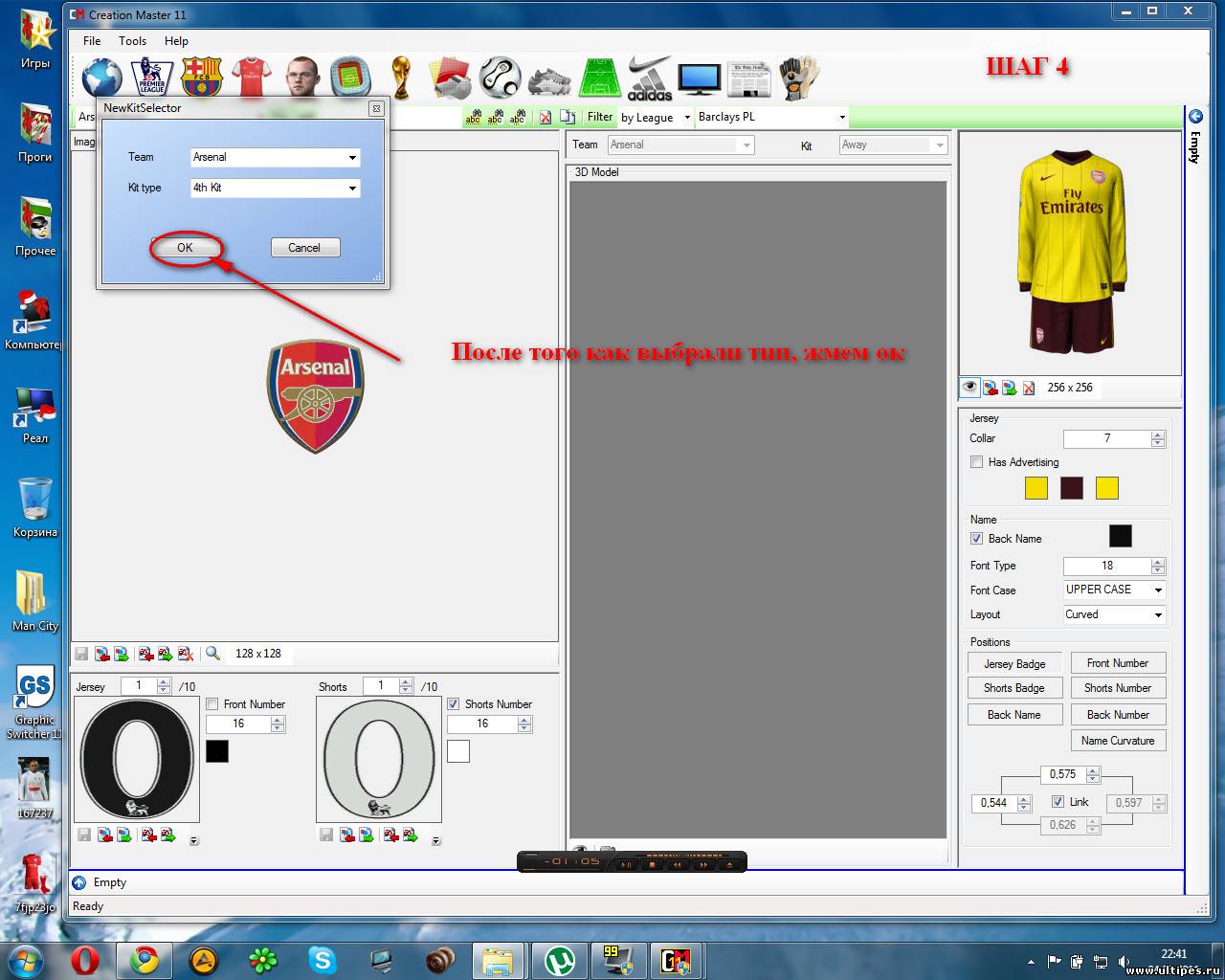
Task: Click the stadium icon in toolbar
Action: click(x=350, y=78)
